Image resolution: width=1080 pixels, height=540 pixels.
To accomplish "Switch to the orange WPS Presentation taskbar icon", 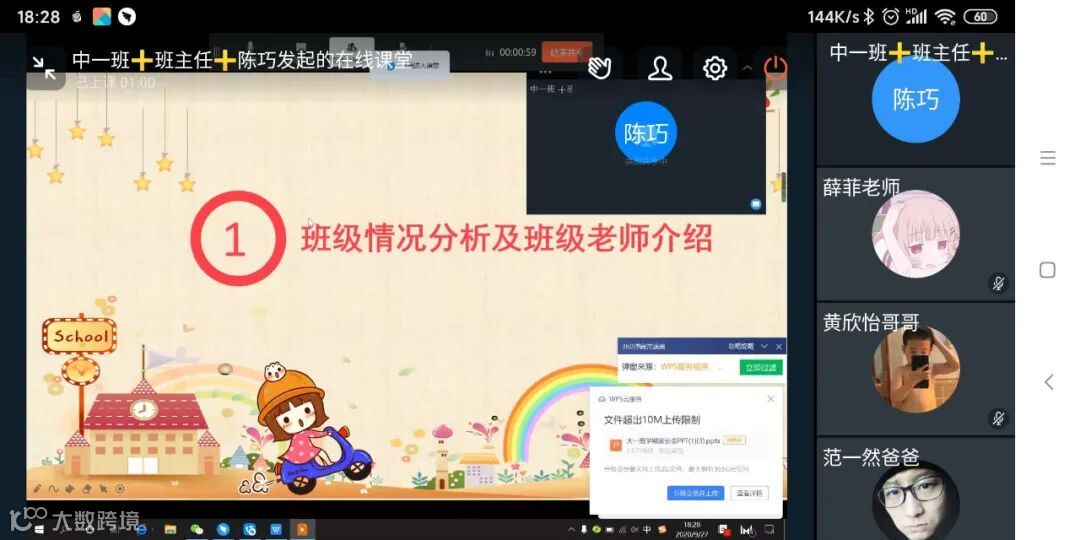I will pyautogui.click(x=302, y=530).
